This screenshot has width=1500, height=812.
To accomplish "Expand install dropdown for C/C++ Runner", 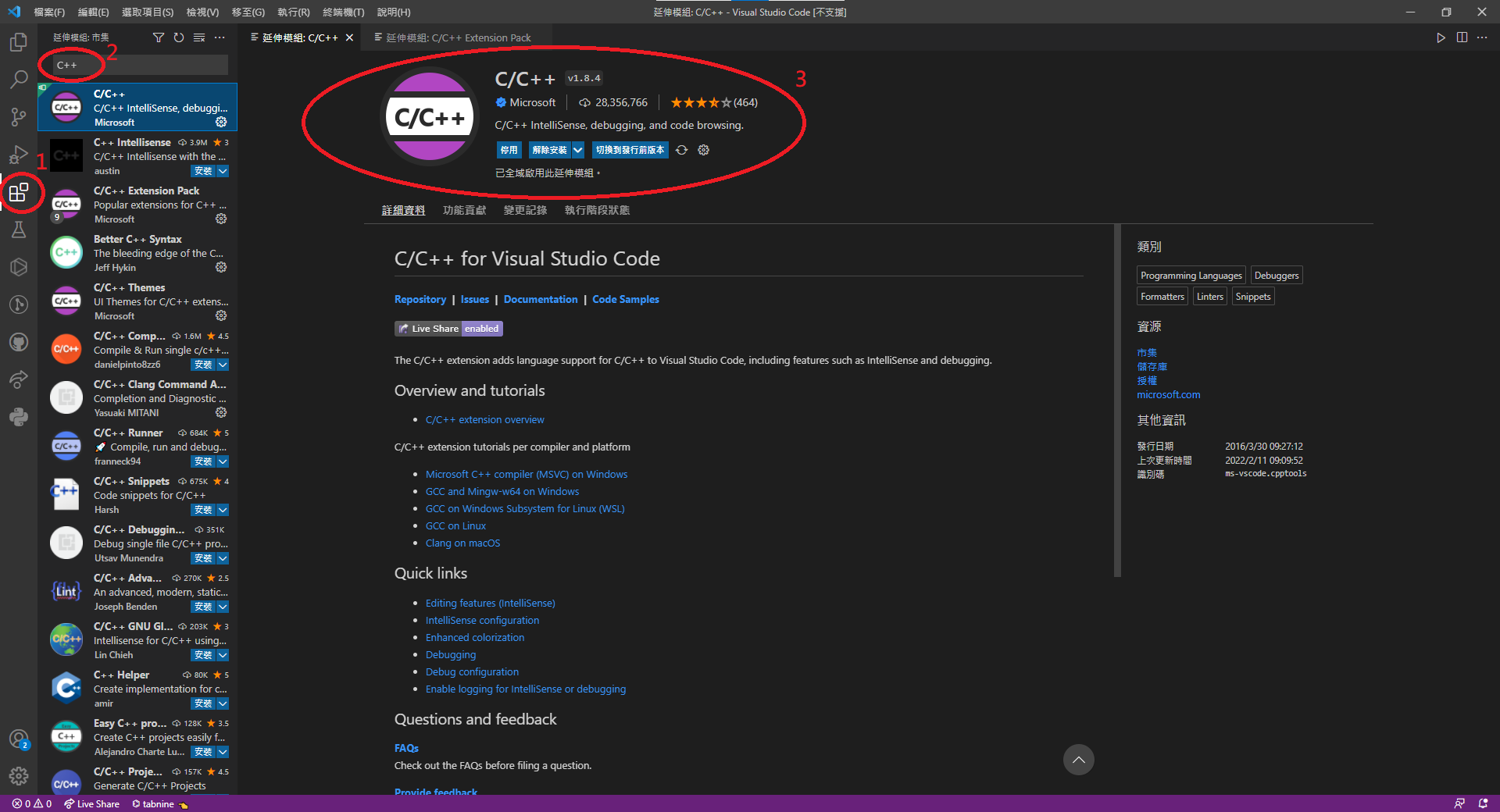I will (223, 461).
